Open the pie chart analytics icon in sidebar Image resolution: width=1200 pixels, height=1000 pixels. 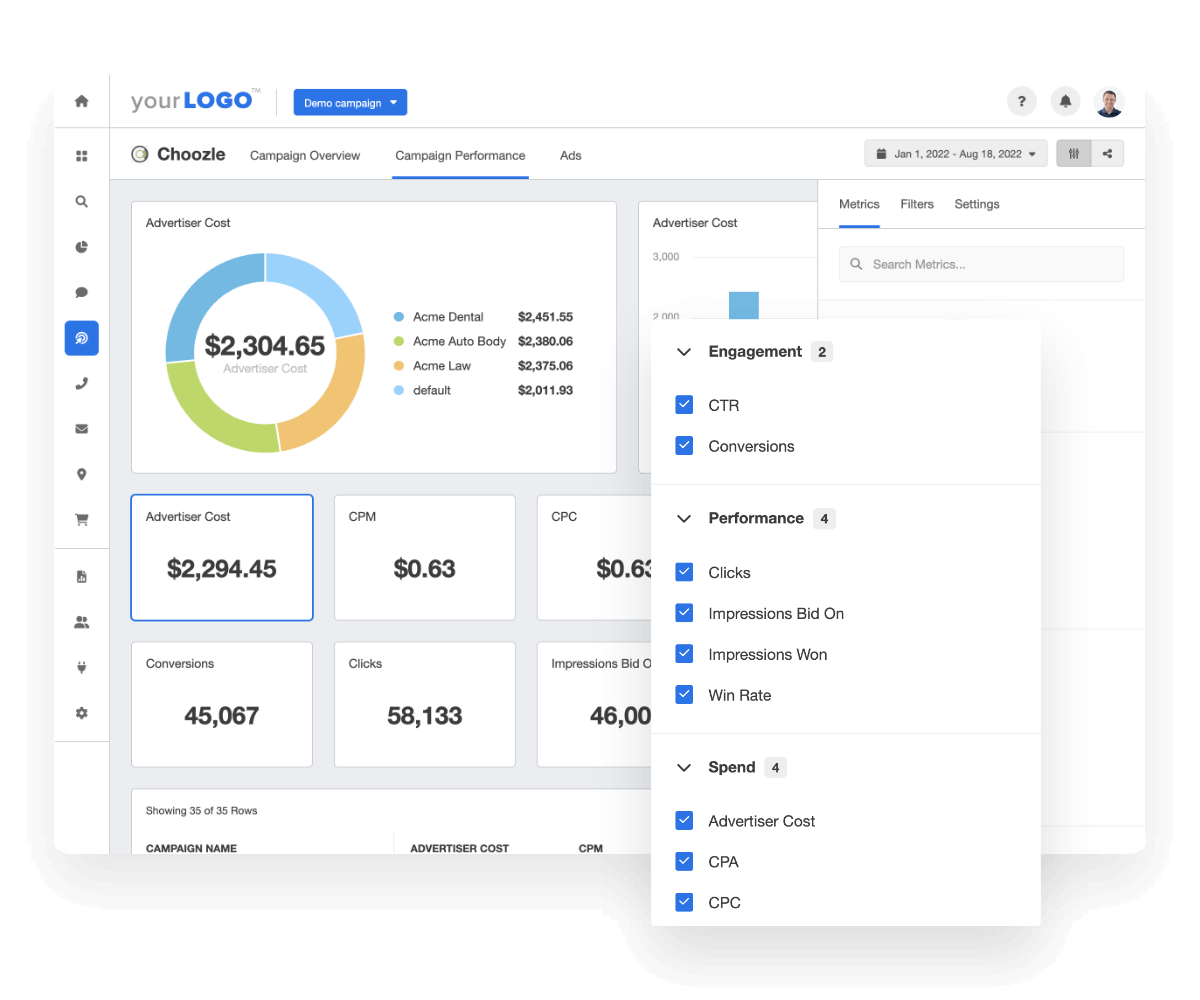point(82,246)
